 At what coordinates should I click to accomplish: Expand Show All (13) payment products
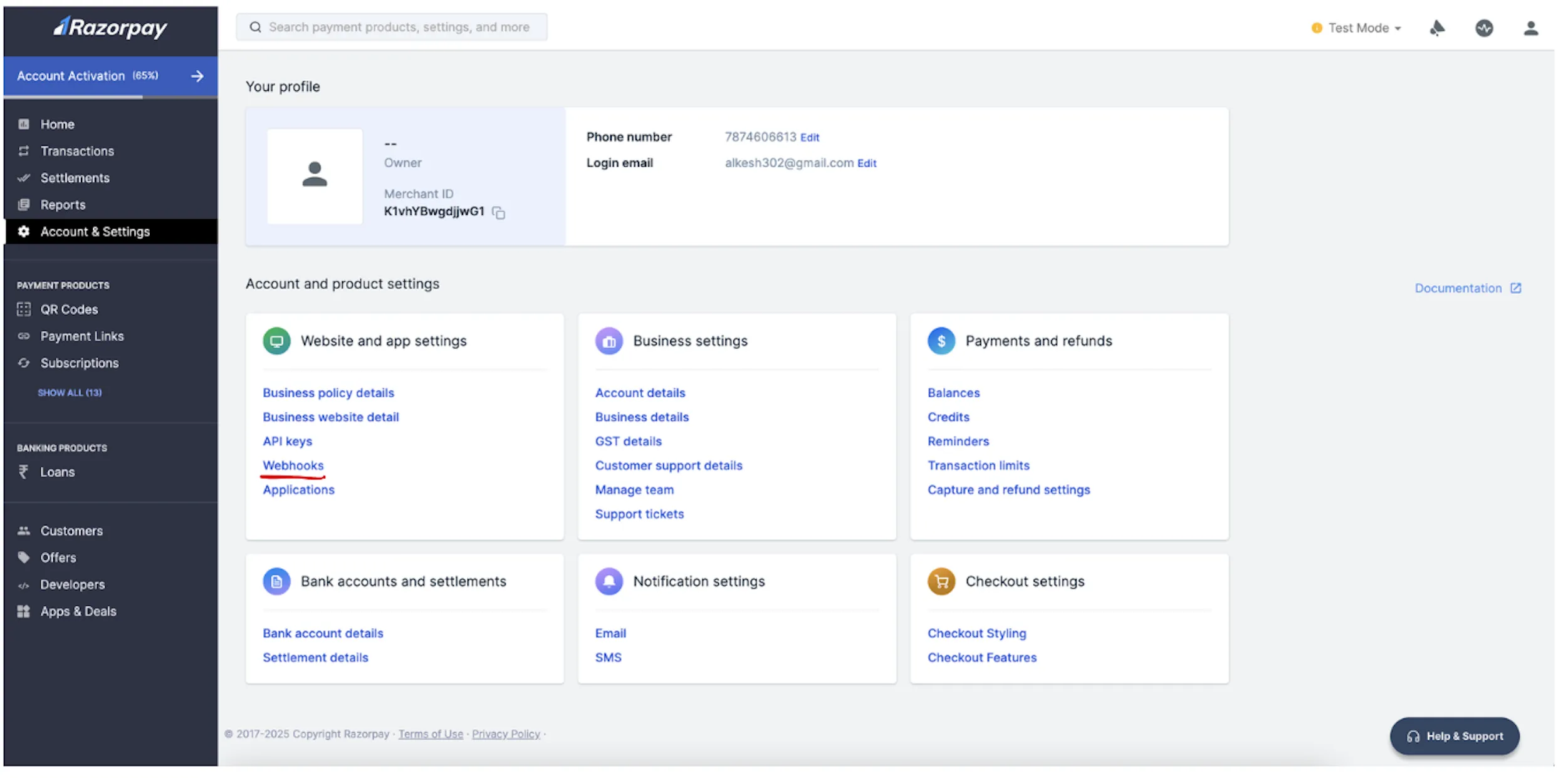[x=70, y=393]
